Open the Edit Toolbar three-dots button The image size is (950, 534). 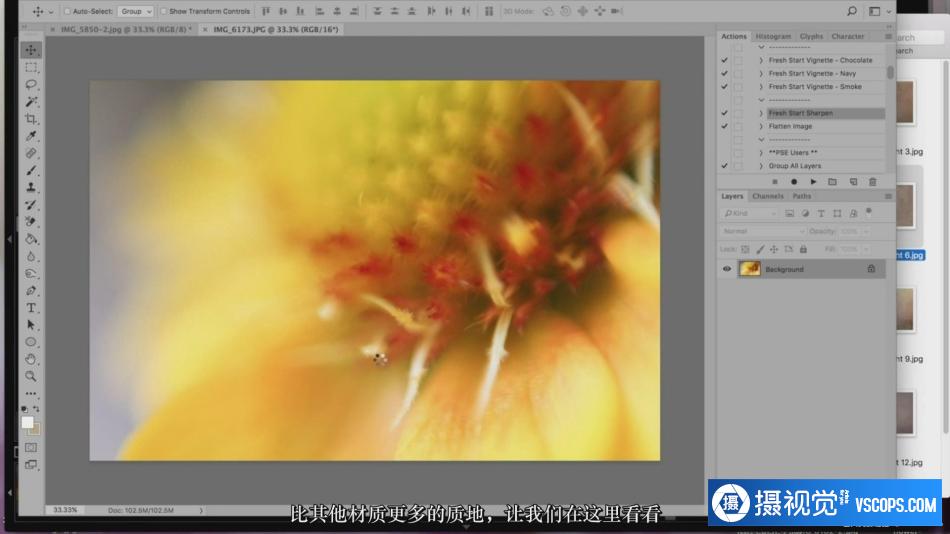pyautogui.click(x=31, y=393)
